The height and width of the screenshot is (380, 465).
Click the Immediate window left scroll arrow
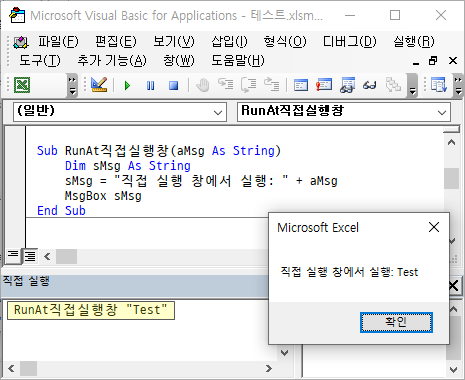tap(11, 369)
